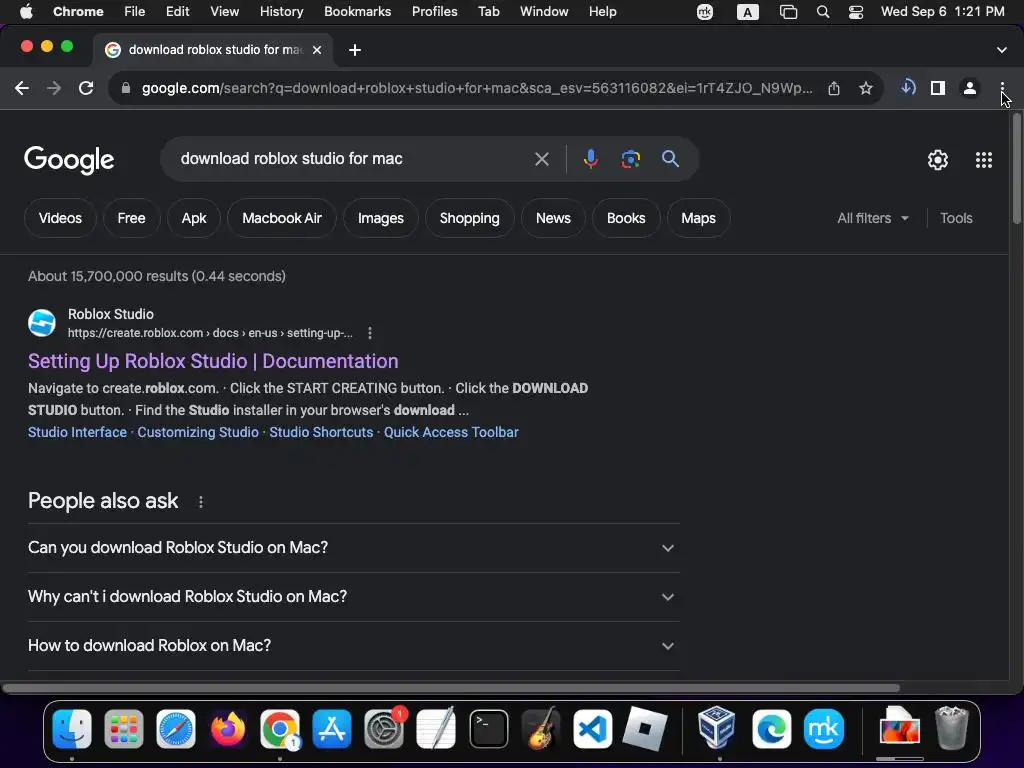Click the Roblox Studio site favicon
The height and width of the screenshot is (768, 1024).
tap(42, 323)
